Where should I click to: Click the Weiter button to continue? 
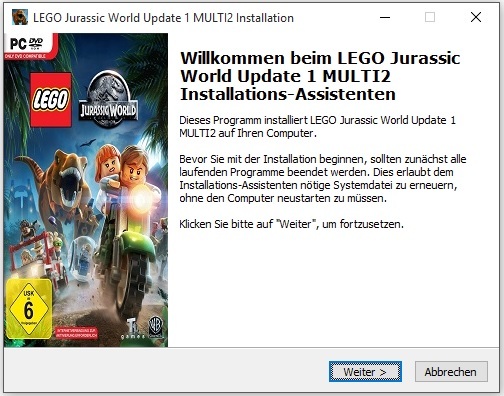[x=365, y=371]
